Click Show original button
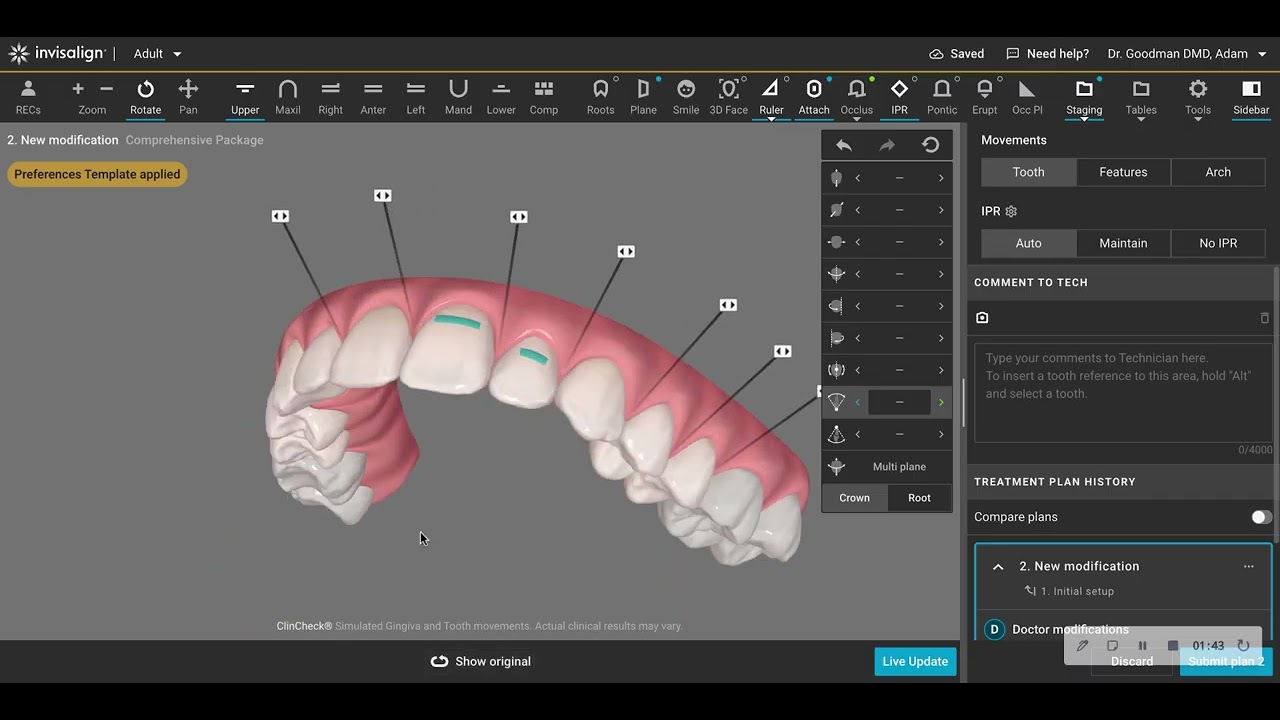Image resolution: width=1280 pixels, height=720 pixels. click(x=481, y=662)
